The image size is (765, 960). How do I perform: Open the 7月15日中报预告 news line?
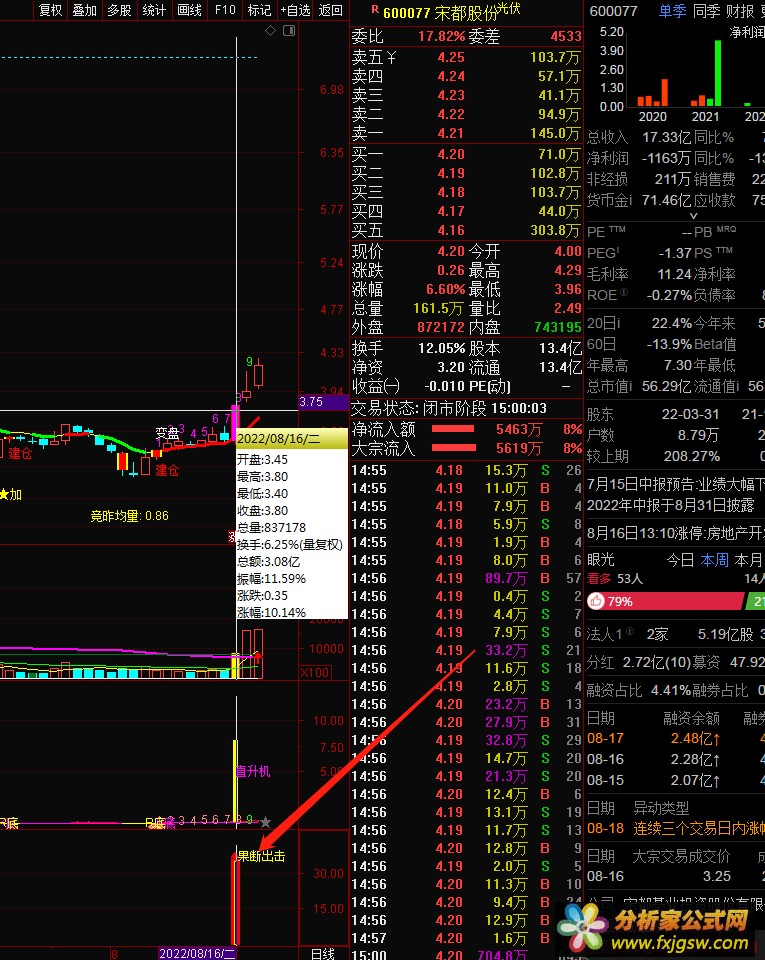(x=676, y=484)
